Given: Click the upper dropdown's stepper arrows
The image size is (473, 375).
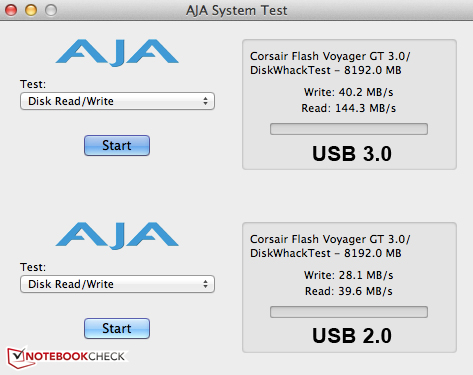Looking at the screenshot, I should 205,101.
